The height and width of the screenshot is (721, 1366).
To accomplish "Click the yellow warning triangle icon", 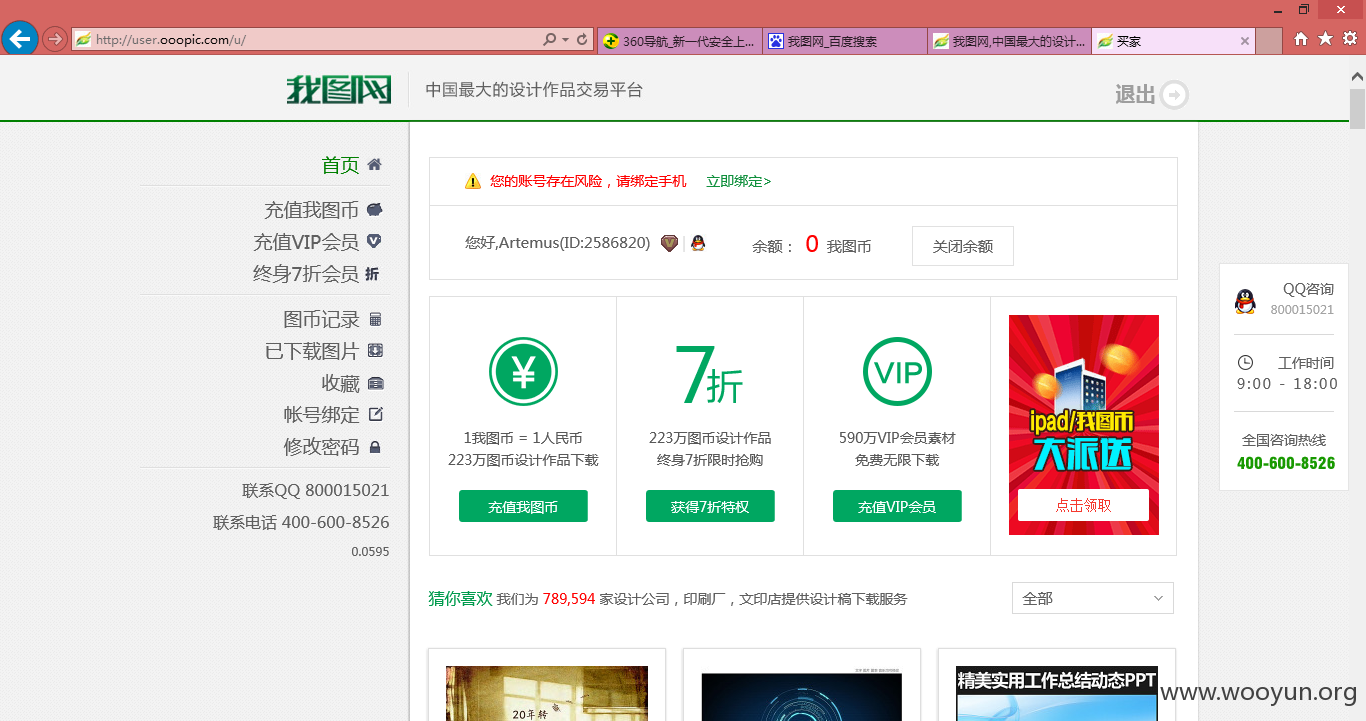I will pyautogui.click(x=473, y=182).
